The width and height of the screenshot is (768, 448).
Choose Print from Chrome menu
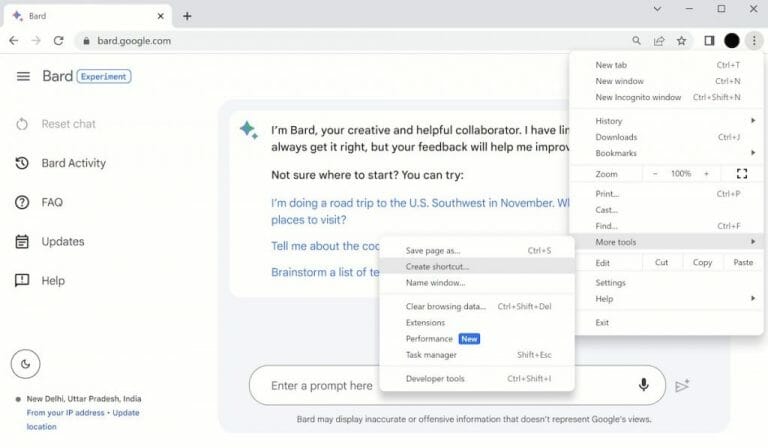click(x=668, y=193)
